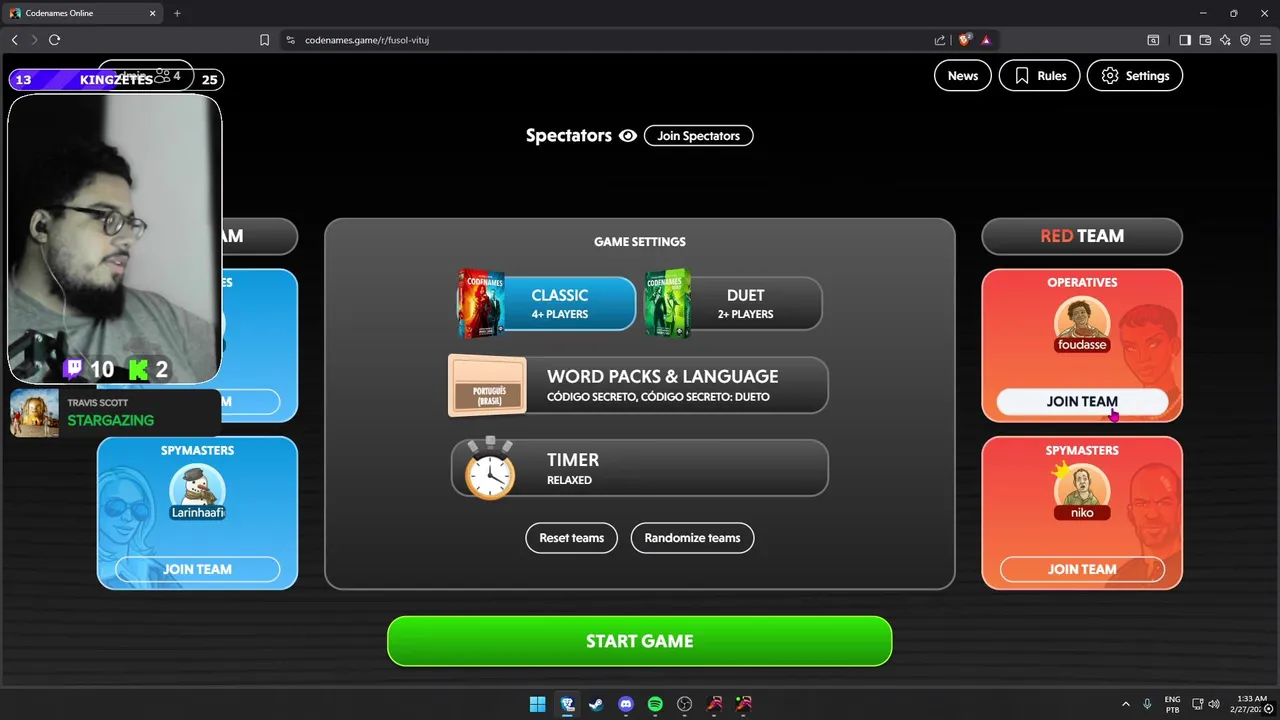Open the Rules menu
Screen dimensions: 1280x720
point(1040,76)
